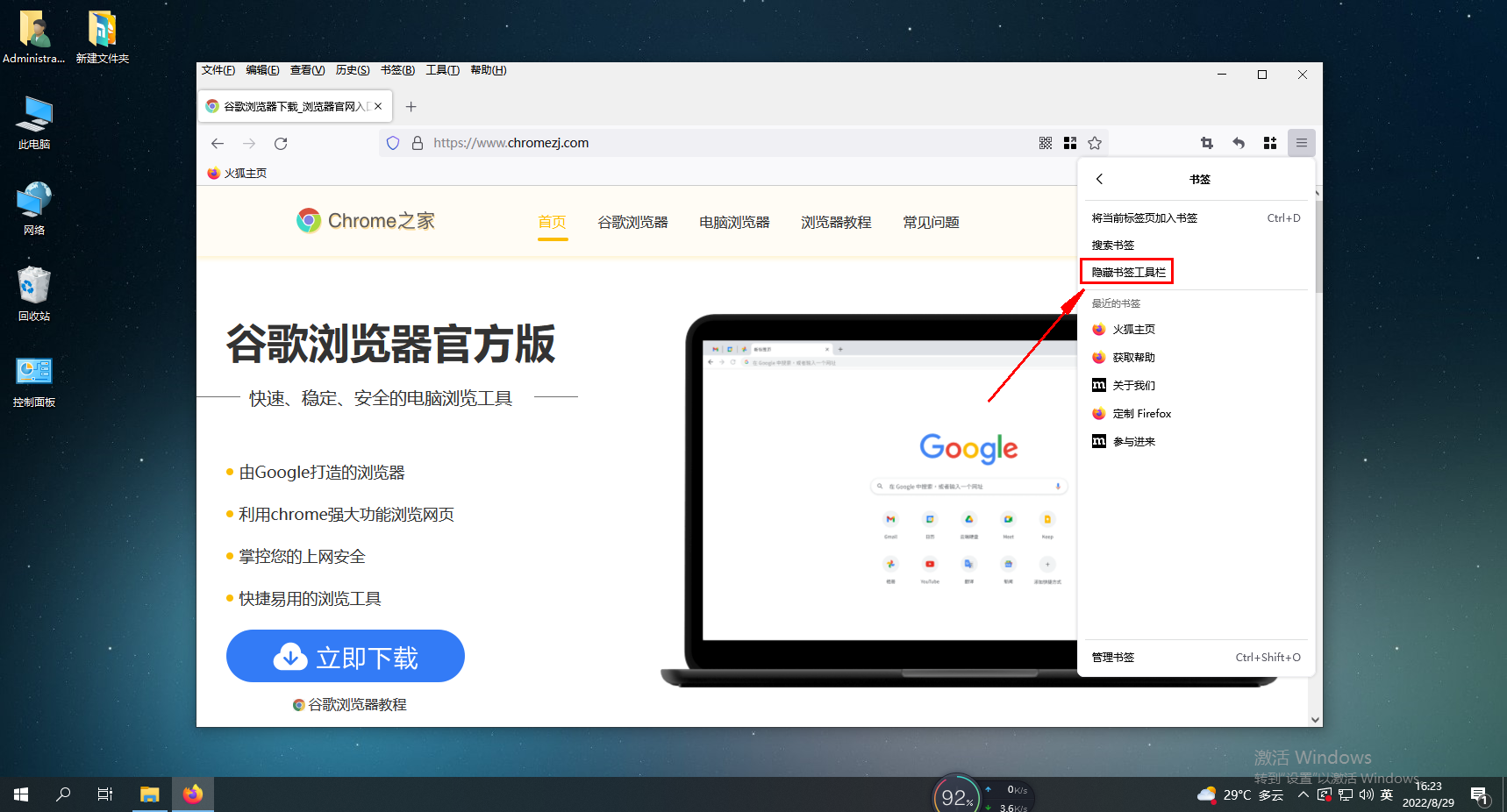Open the shield tracking protection icon
The height and width of the screenshot is (812, 1507).
click(x=393, y=143)
